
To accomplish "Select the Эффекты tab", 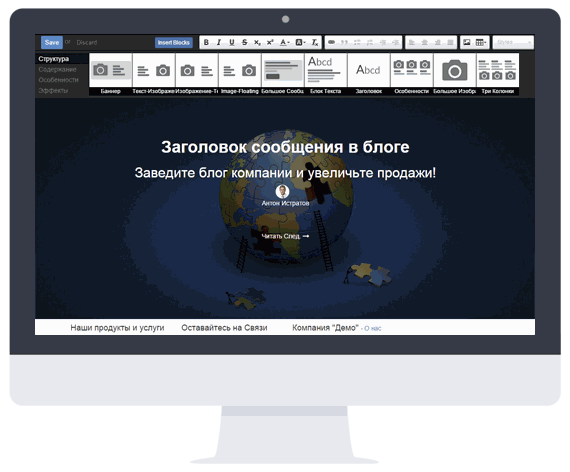I will 53,91.
